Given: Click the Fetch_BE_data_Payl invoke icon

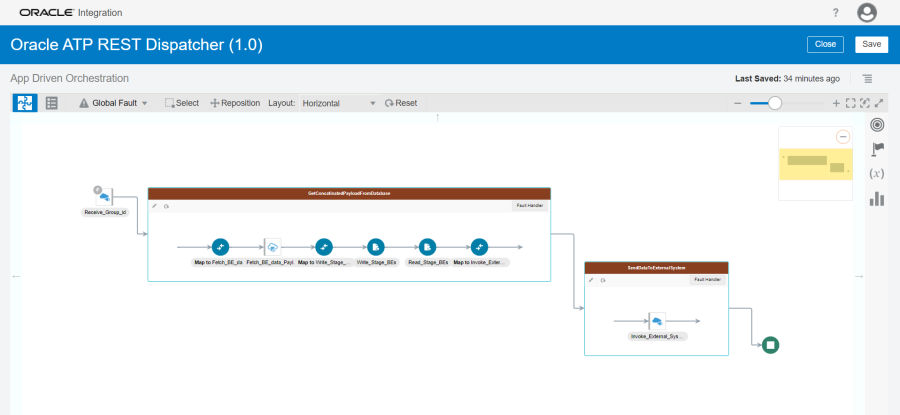Looking at the screenshot, I should (x=273, y=247).
